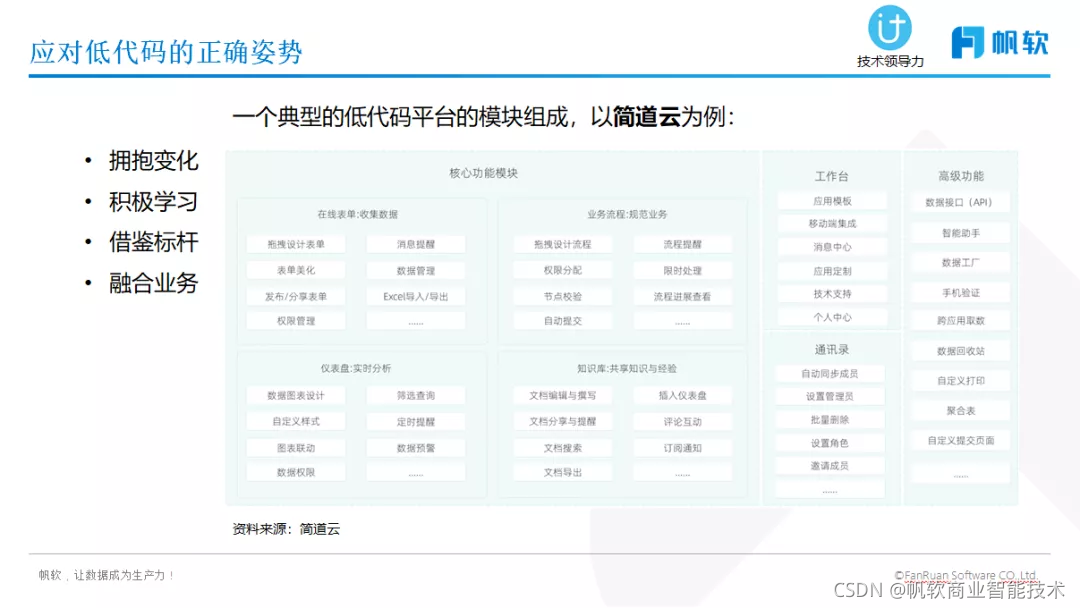1080x608 pixels.
Task: Select 数据接口（API）under 高级功能
Action: pos(958,203)
